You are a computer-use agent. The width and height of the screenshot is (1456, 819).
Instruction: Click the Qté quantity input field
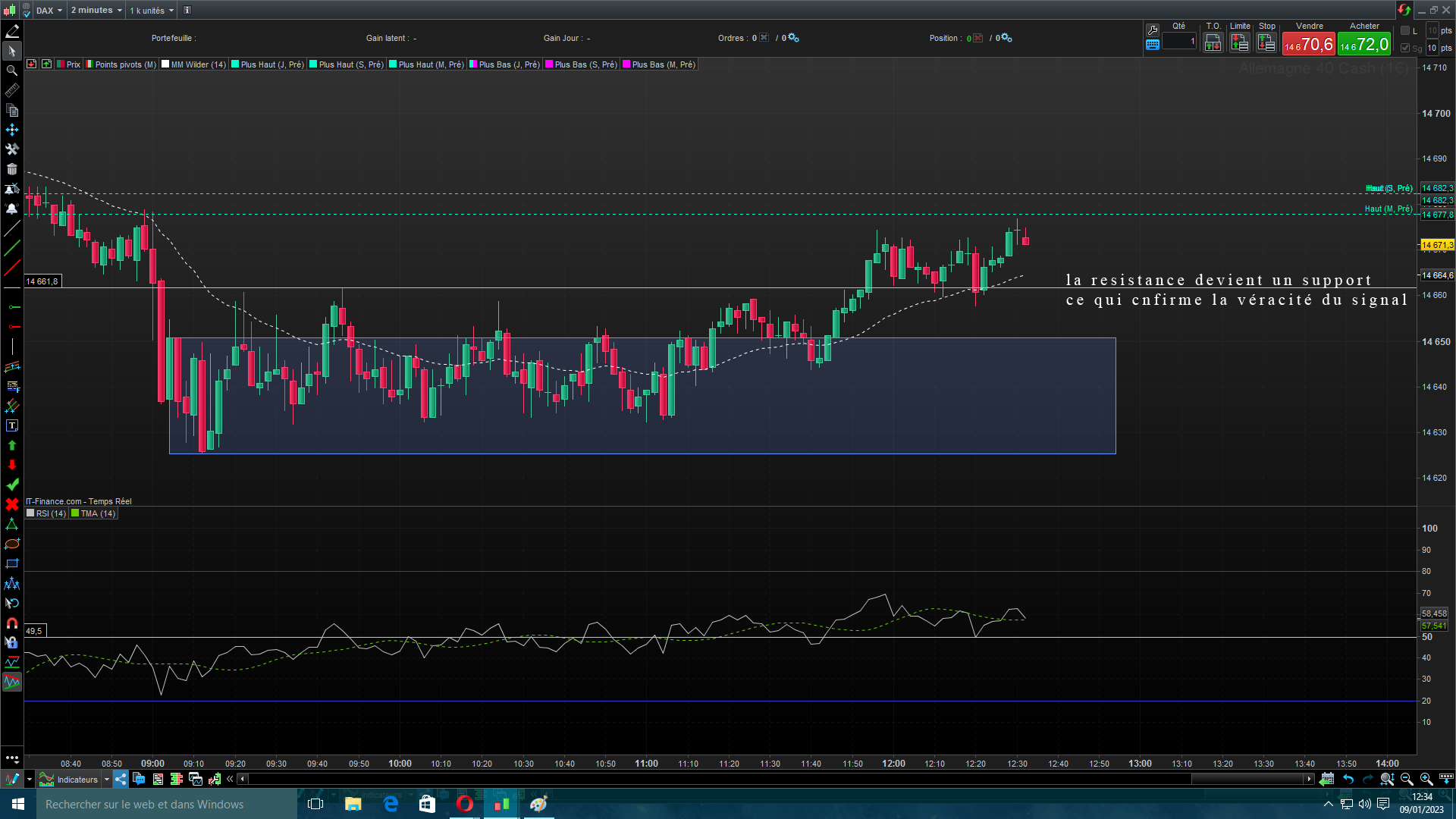pos(1178,42)
